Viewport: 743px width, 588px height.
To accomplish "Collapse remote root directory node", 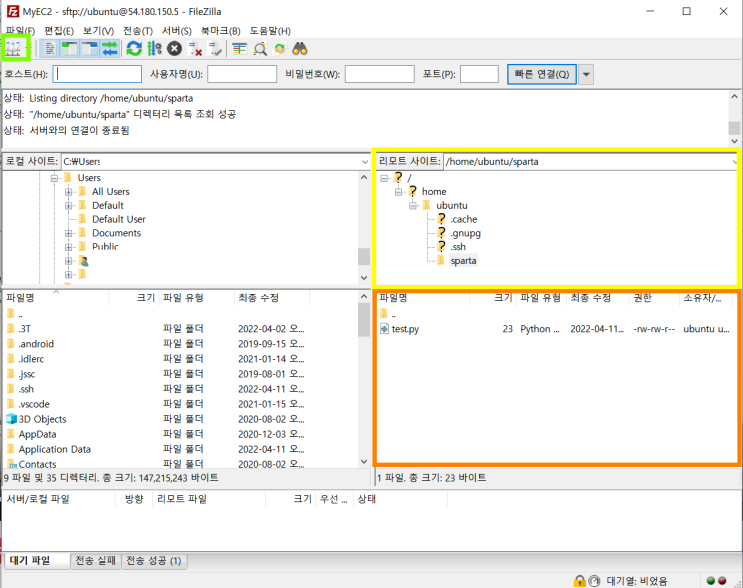I will (384, 178).
